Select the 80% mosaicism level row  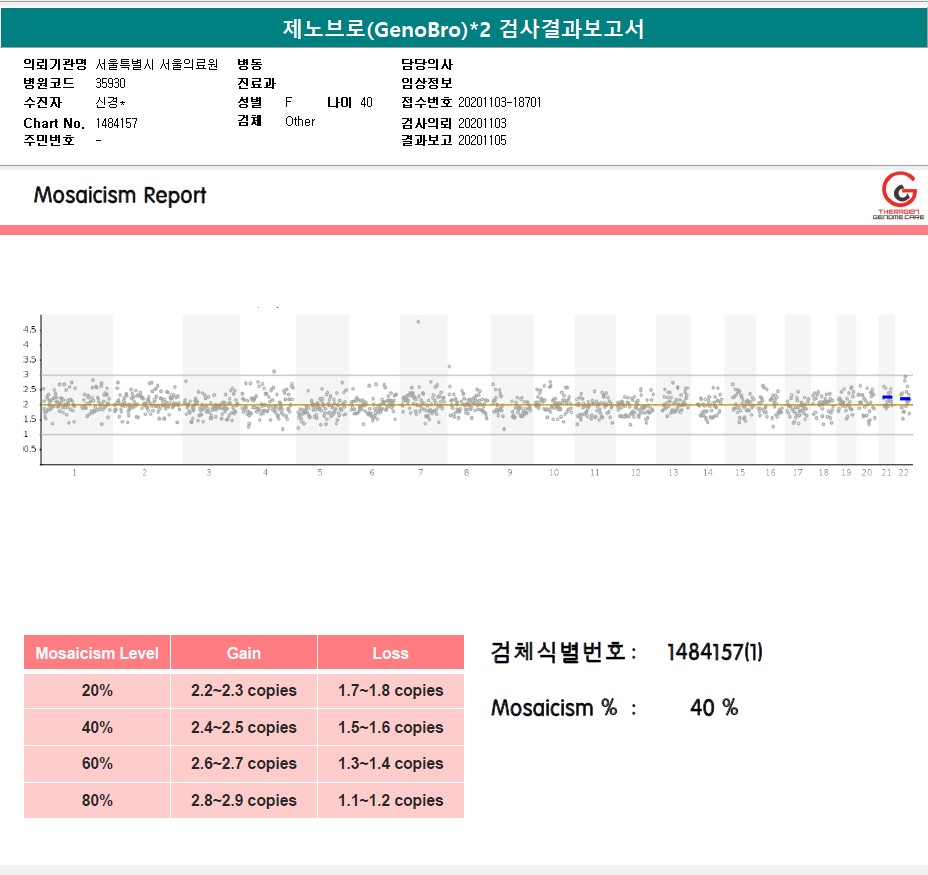pyautogui.click(x=97, y=800)
